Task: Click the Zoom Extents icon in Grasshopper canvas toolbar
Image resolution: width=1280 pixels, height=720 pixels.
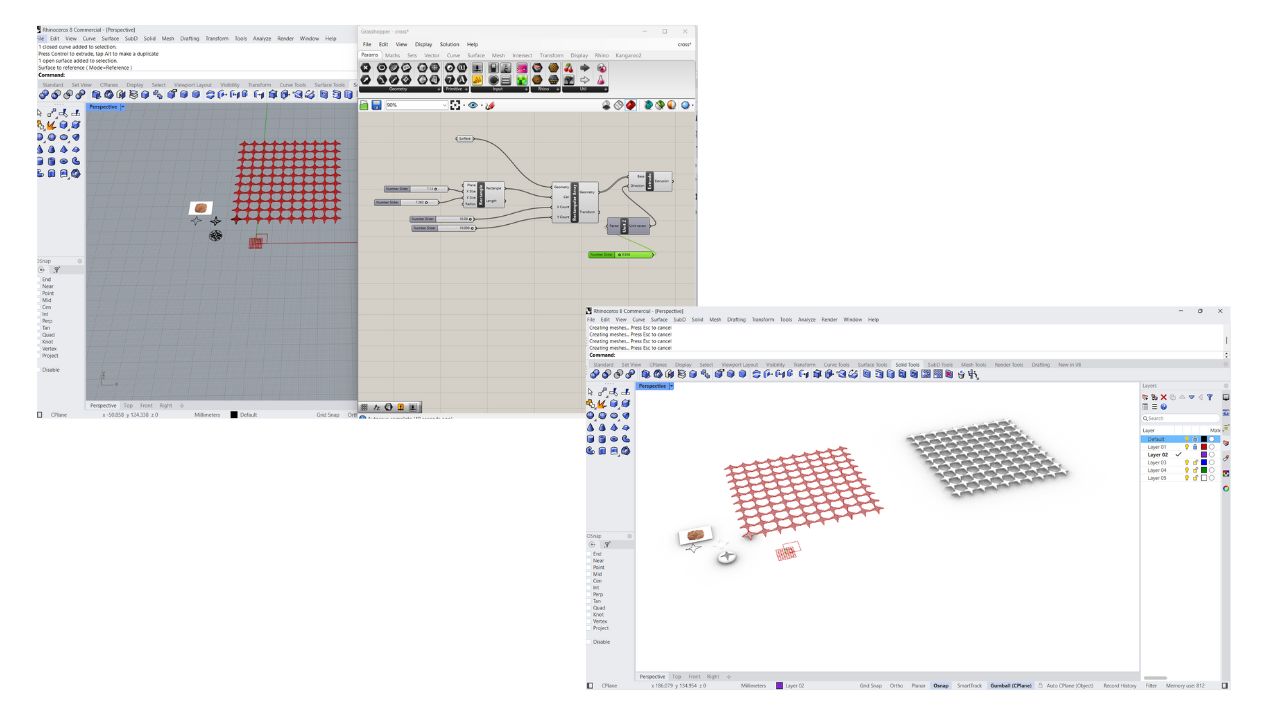Action: pyautogui.click(x=456, y=105)
